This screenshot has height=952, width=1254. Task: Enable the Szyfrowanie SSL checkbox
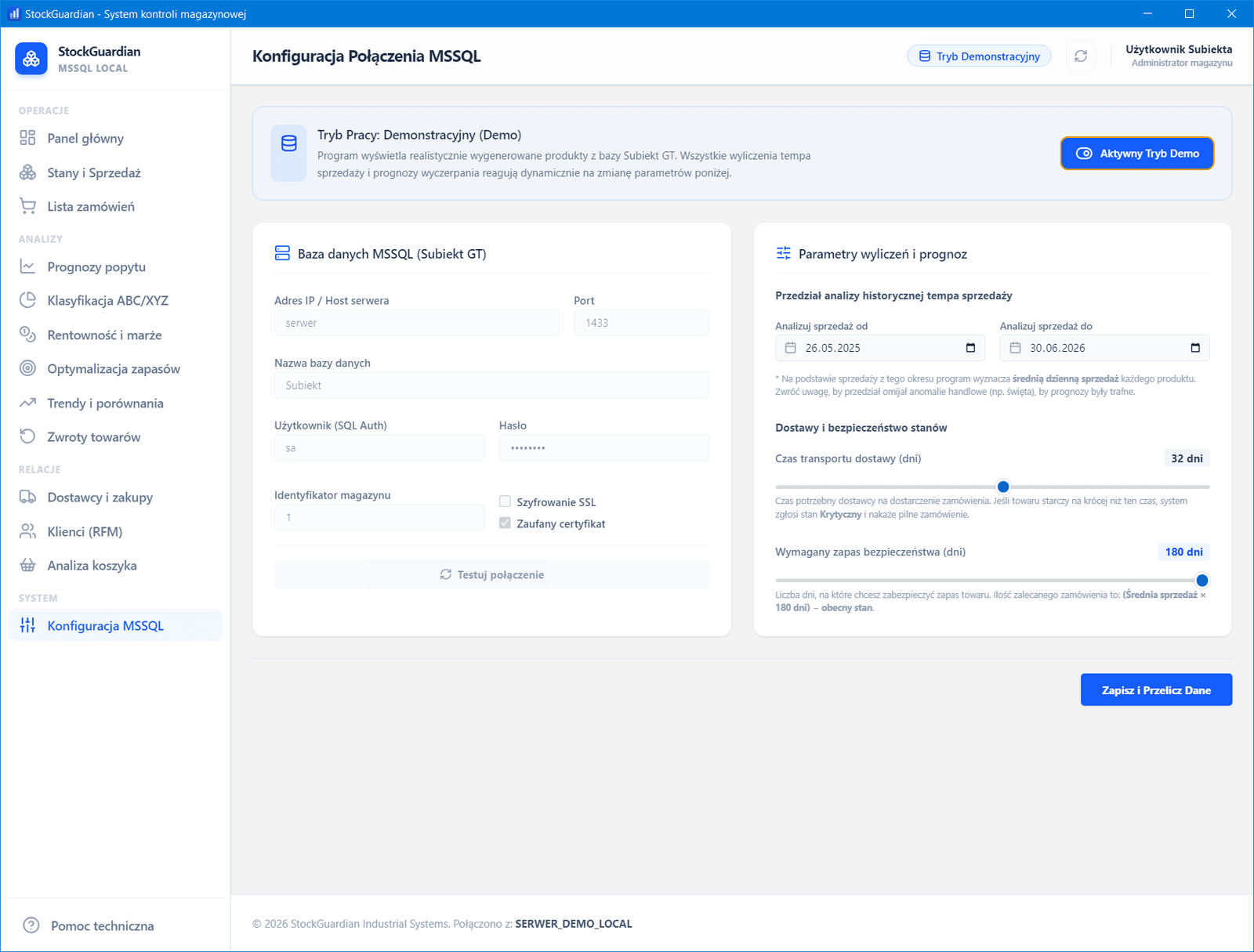(x=505, y=501)
